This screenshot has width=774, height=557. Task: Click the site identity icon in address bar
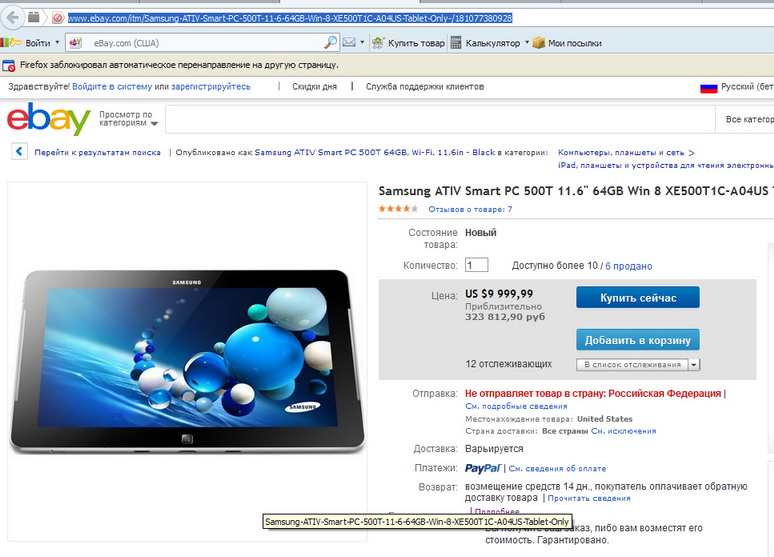[58, 18]
